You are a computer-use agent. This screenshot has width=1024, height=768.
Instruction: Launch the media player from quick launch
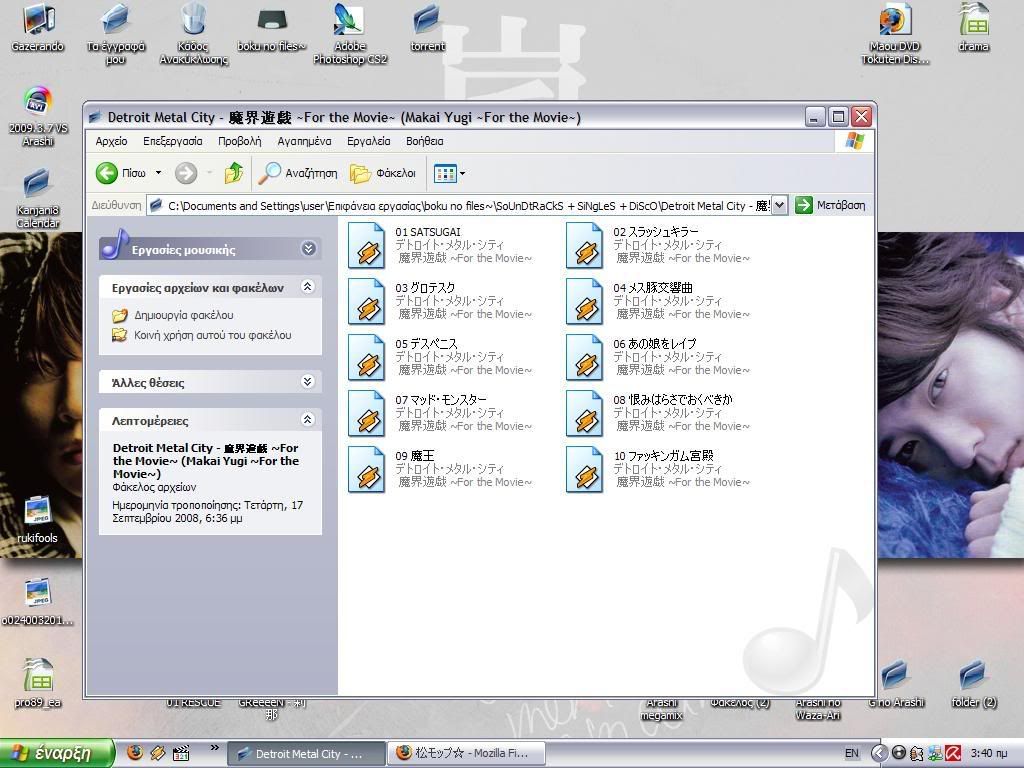coord(181,753)
